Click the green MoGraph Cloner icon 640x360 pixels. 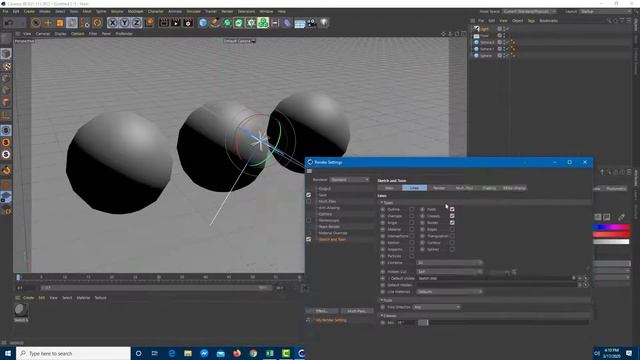coord(263,23)
